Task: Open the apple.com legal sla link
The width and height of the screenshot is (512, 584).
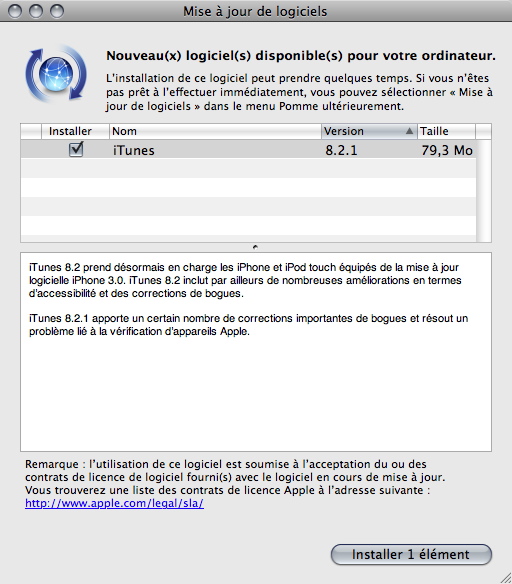Action: pos(114,503)
